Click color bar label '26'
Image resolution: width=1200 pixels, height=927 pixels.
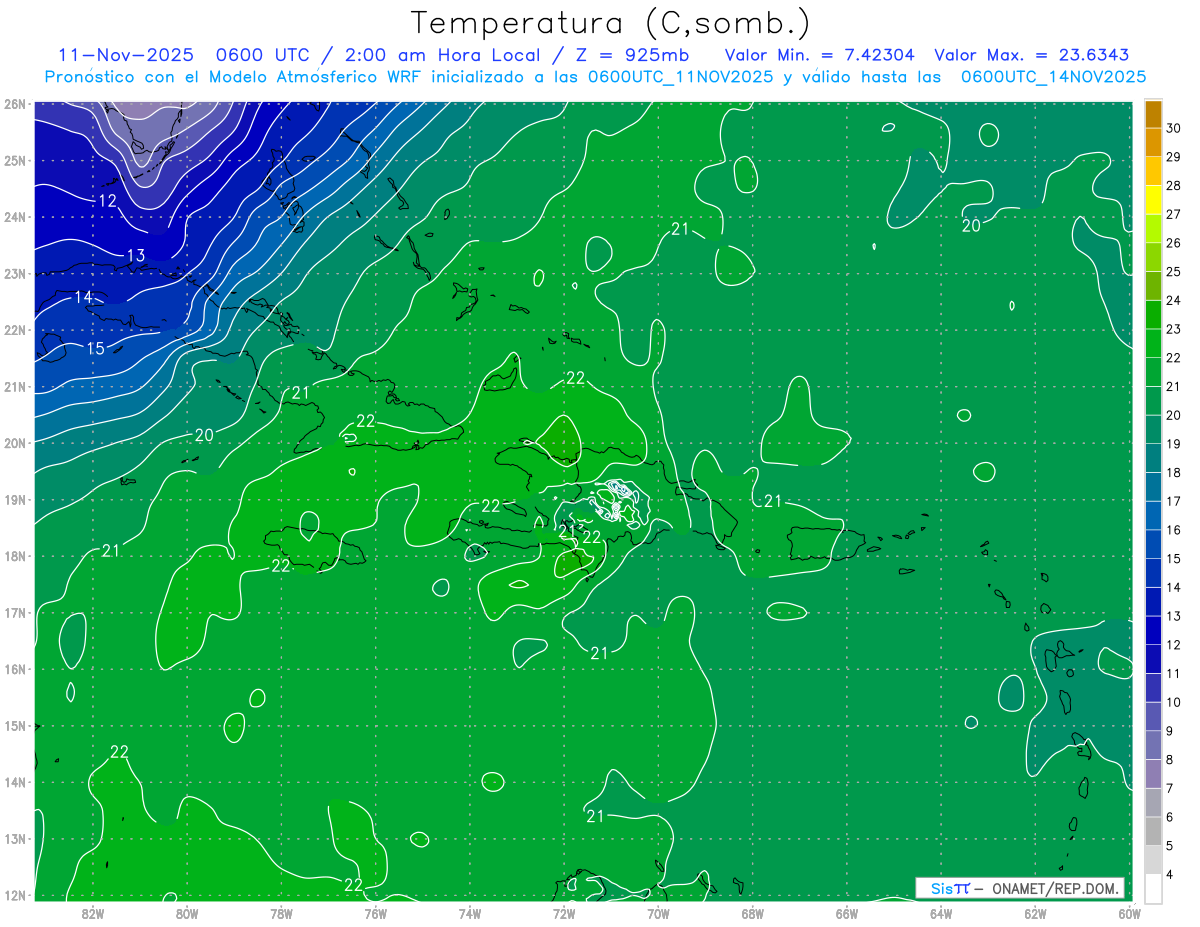[1173, 242]
